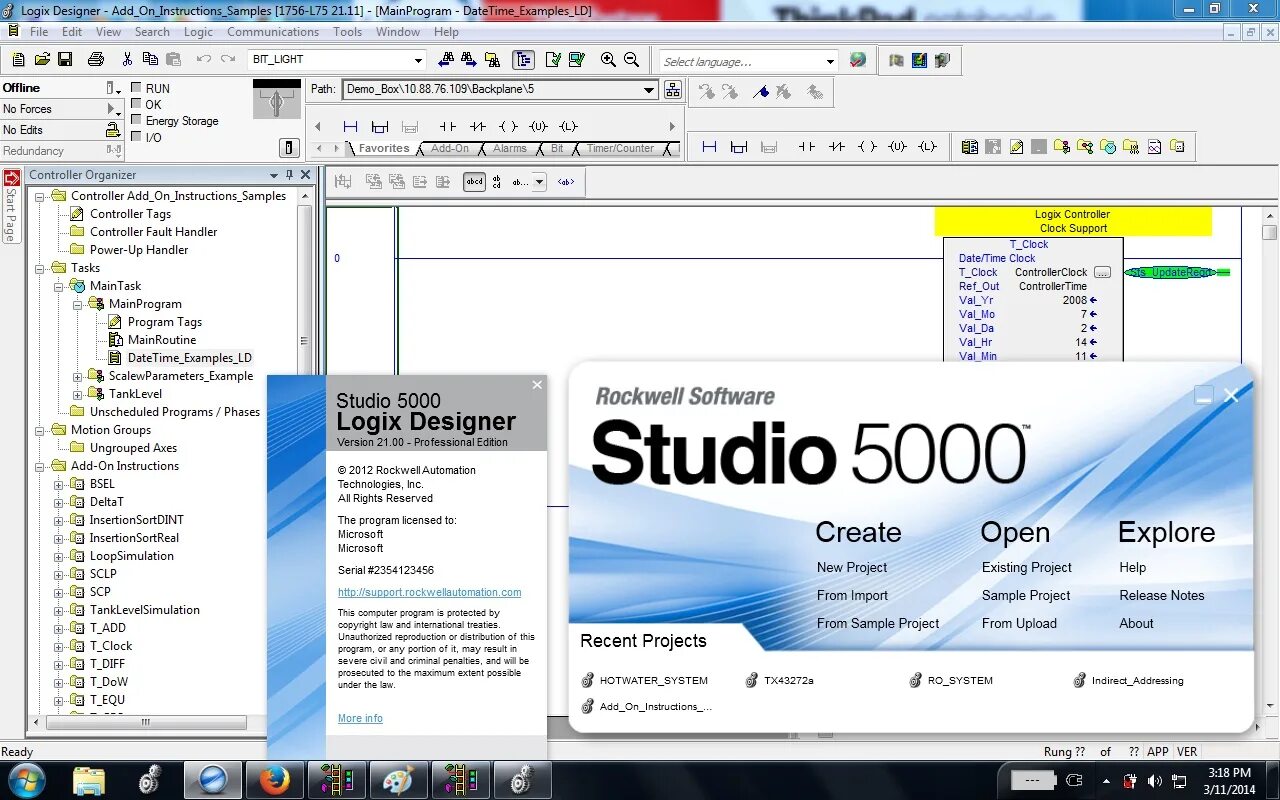Add an XIC contact from the Favorites bar
Image resolution: width=1280 pixels, height=800 pixels.
click(448, 127)
